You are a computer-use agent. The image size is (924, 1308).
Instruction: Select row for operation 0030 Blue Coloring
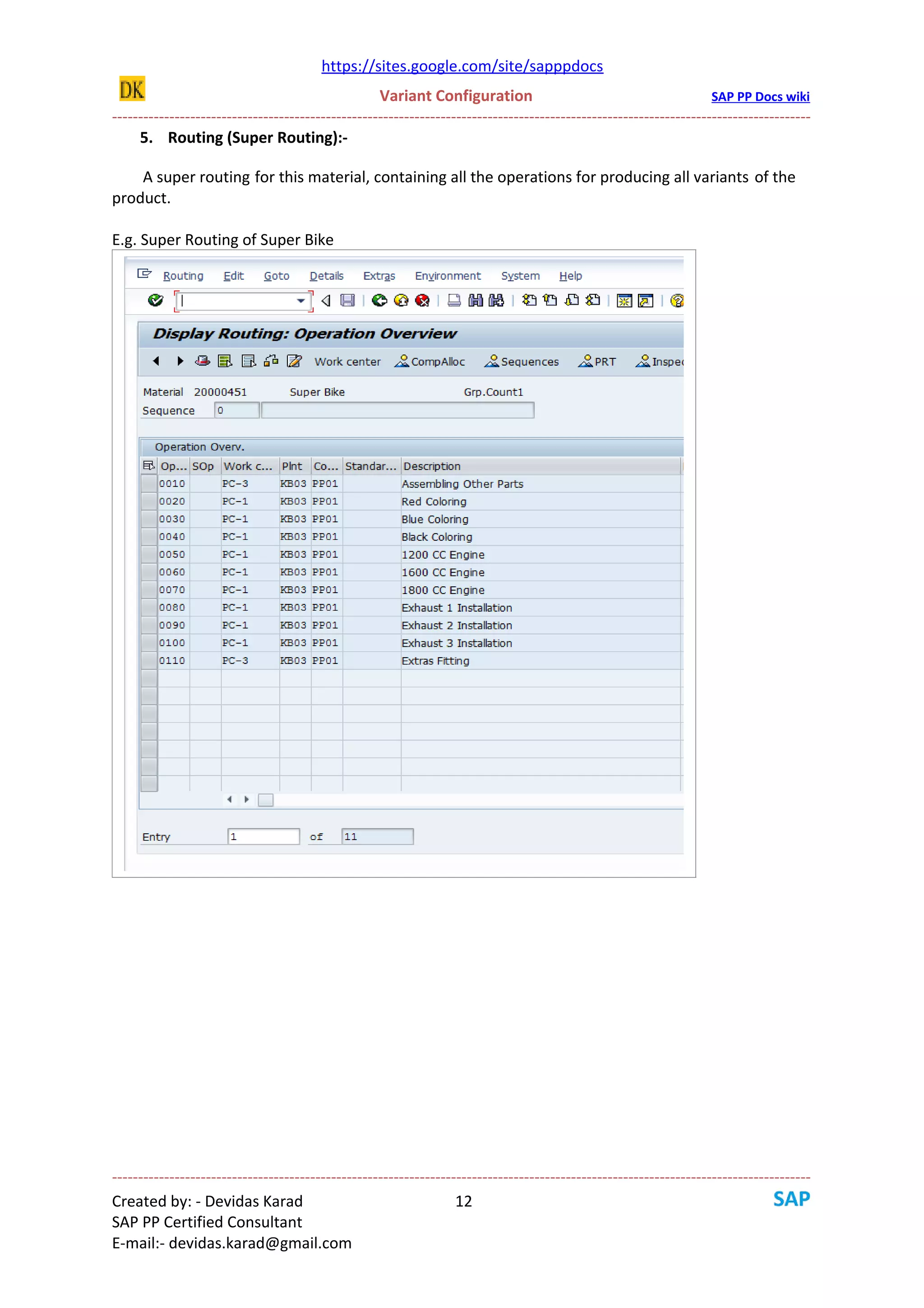pos(149,519)
